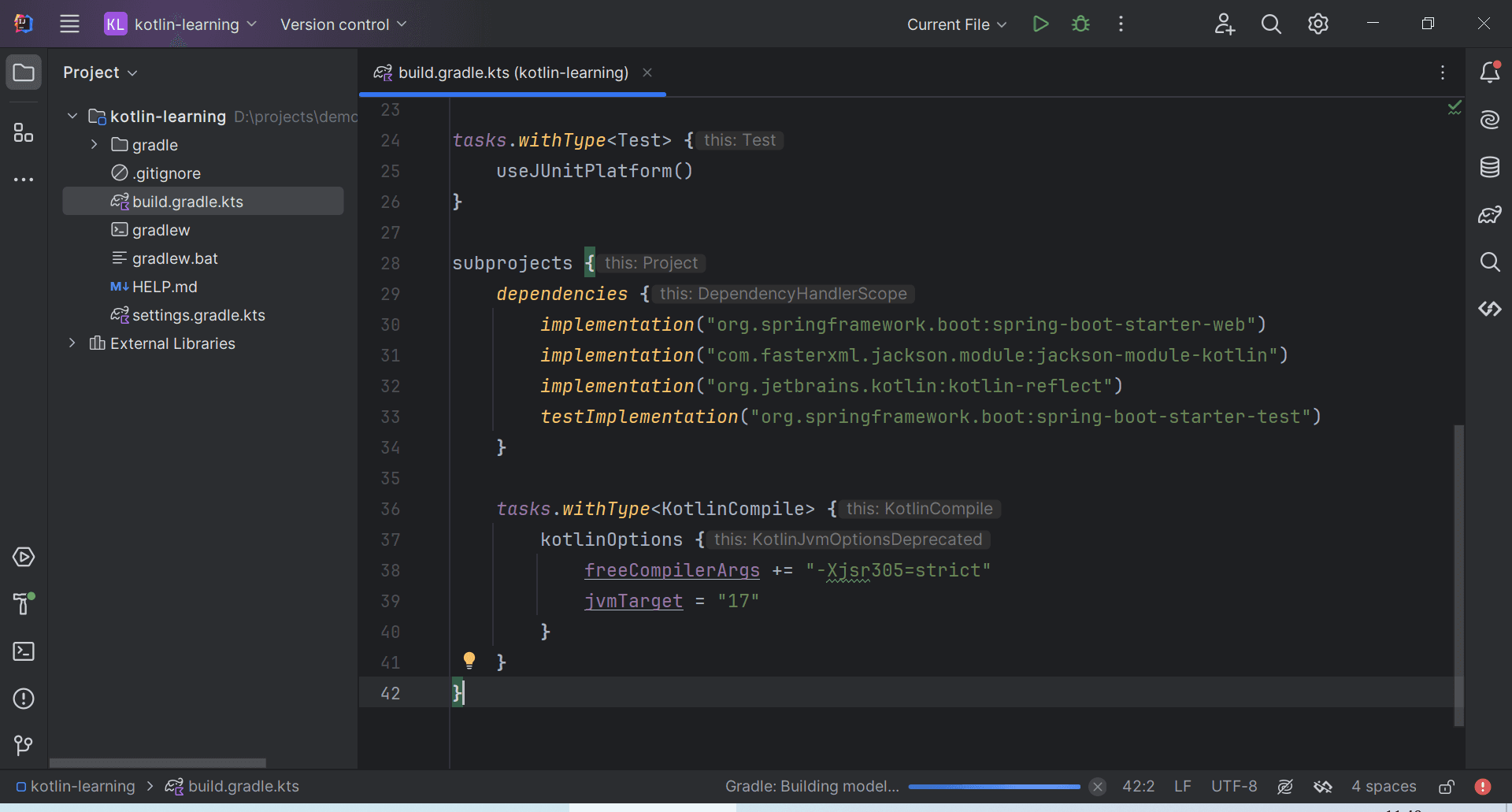This screenshot has width=1512, height=812.
Task: Show more tool windows ellipsis
Action: click(x=24, y=180)
